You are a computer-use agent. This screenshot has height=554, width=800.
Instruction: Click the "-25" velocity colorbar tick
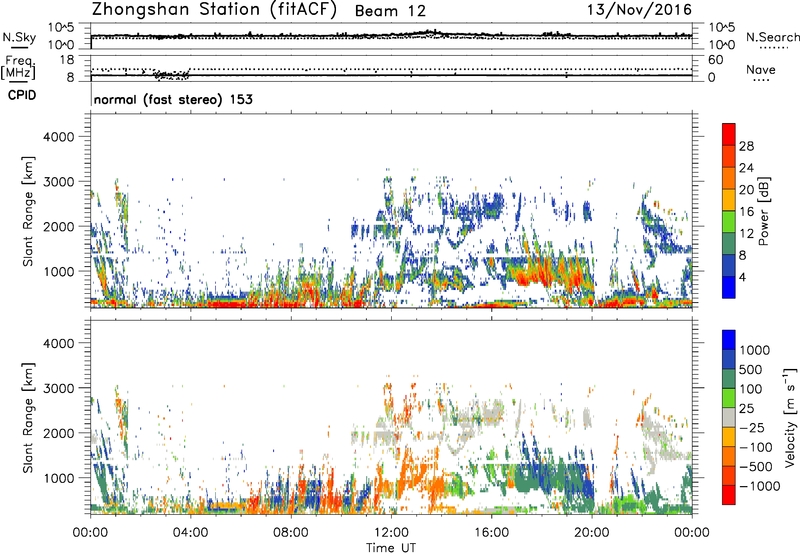pyautogui.click(x=752, y=427)
